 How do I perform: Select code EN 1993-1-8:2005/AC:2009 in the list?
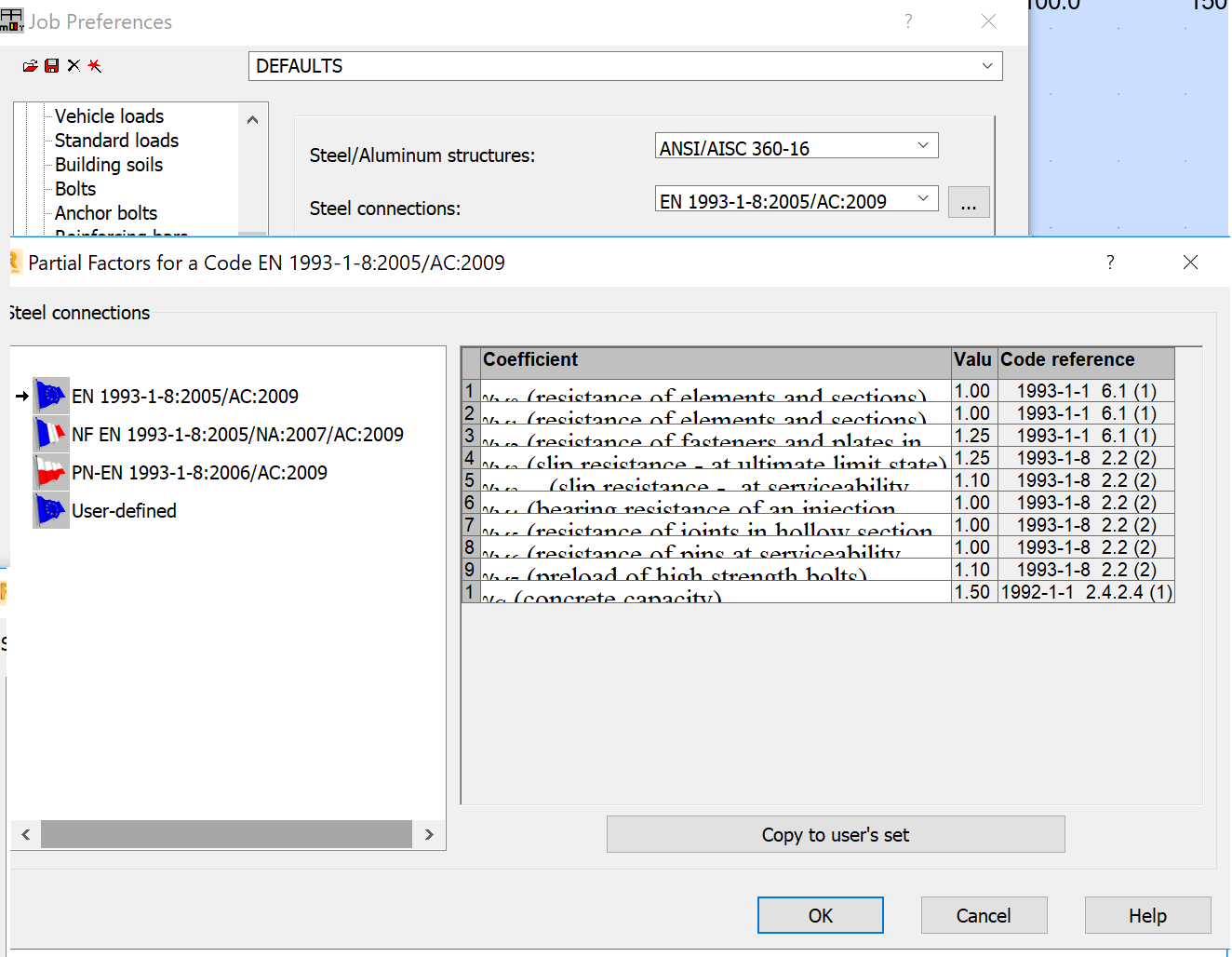(x=185, y=397)
